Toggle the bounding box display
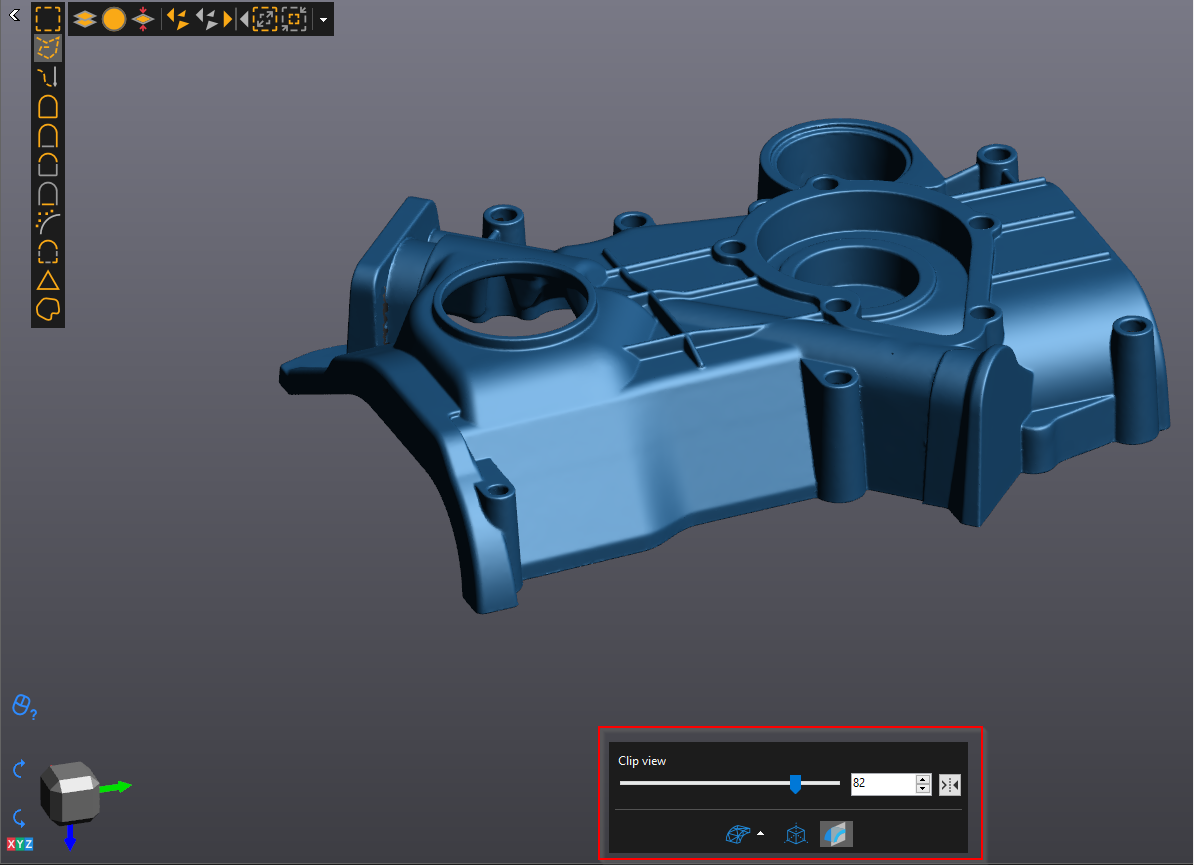The height and width of the screenshot is (865, 1194). click(795, 834)
